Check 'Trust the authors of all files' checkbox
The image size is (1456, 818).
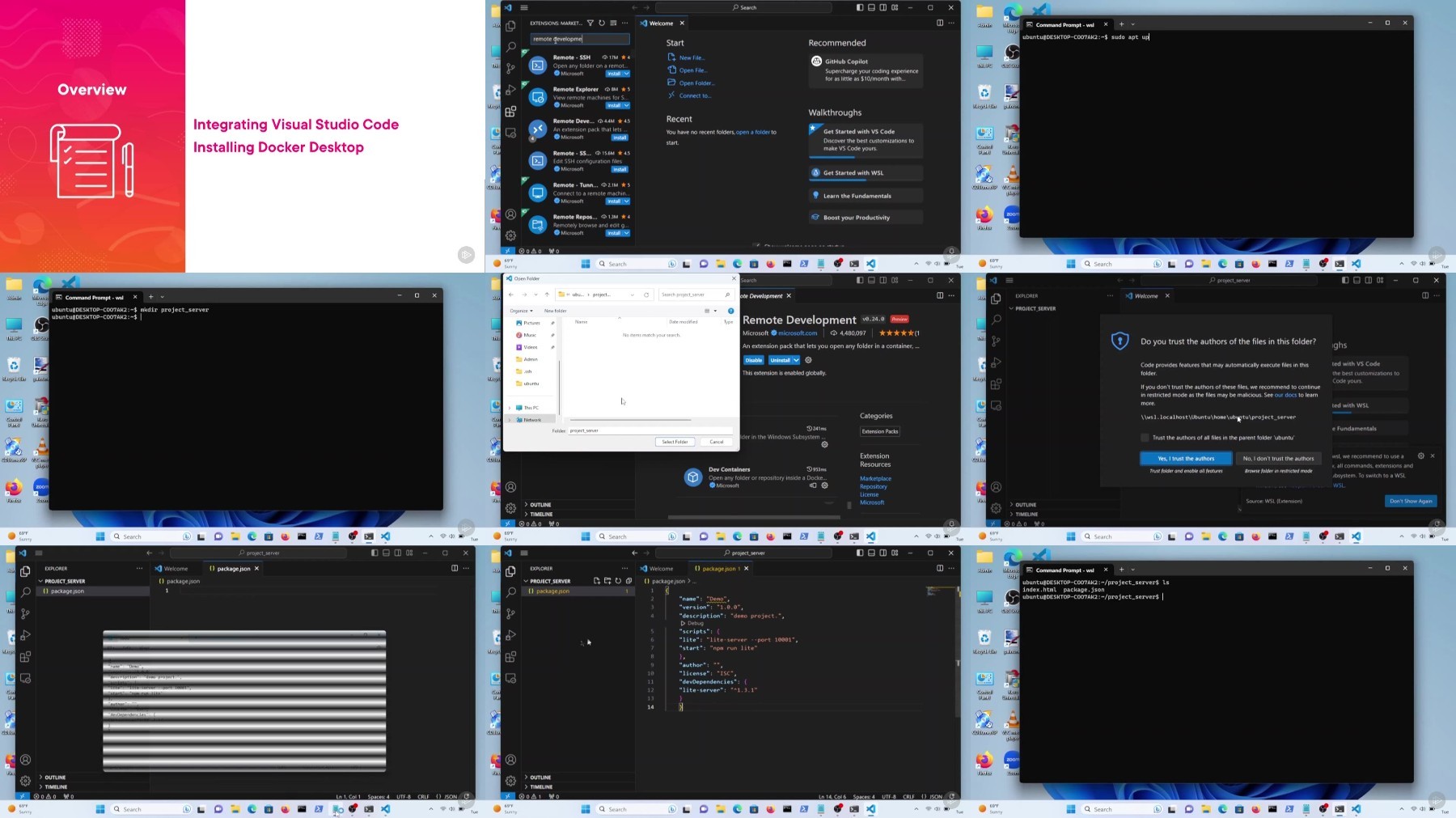(1145, 438)
